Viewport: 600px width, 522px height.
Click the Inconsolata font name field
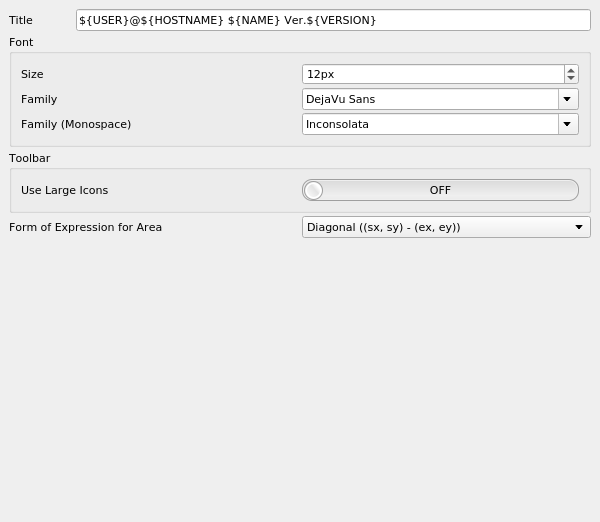click(x=430, y=124)
